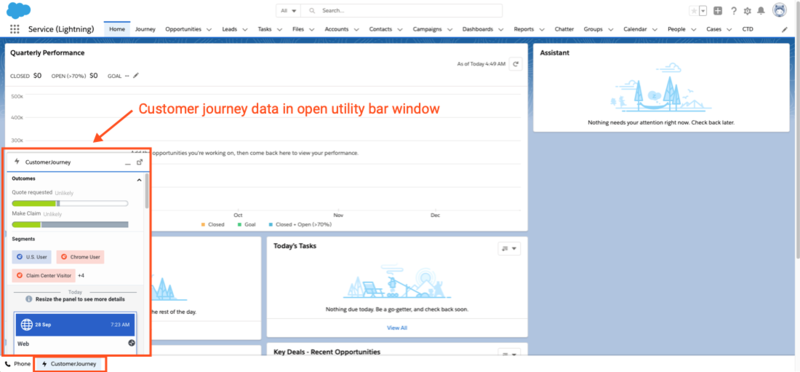Click the Salesforce cloud logo
800x372 pixels.
(x=18, y=10)
